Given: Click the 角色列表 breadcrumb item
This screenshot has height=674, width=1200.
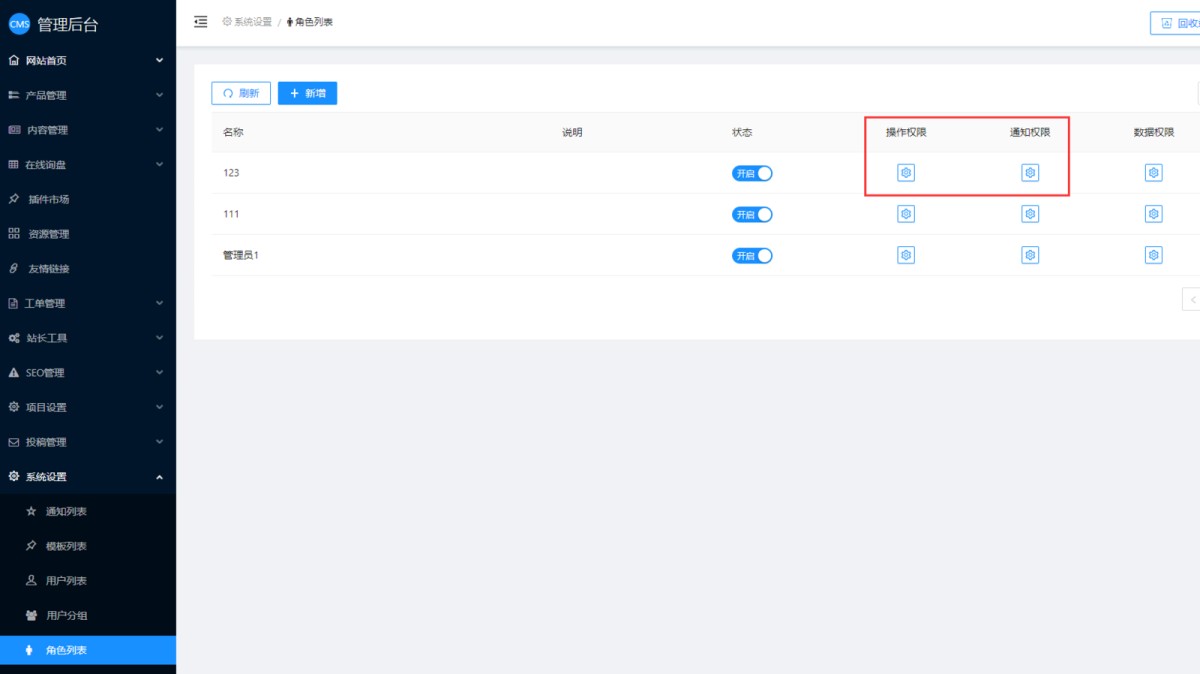Looking at the screenshot, I should coord(310,21).
